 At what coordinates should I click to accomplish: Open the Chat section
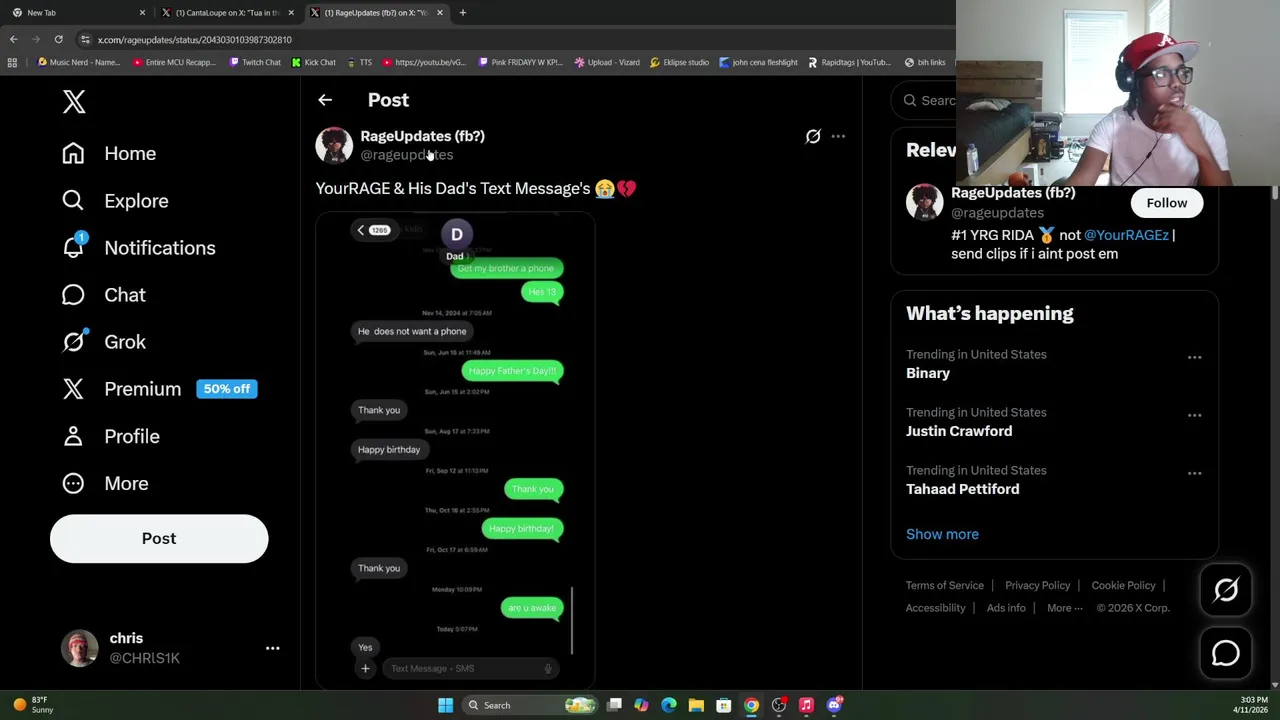(103, 294)
